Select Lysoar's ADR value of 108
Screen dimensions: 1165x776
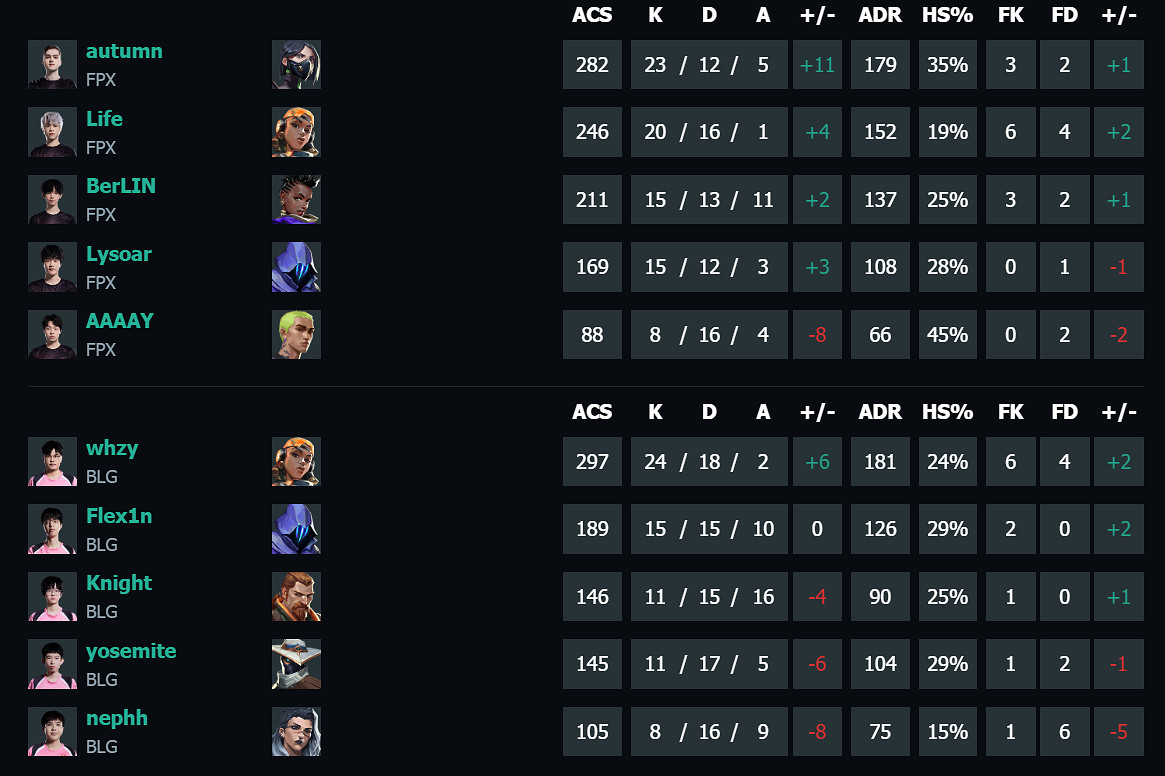tap(880, 266)
